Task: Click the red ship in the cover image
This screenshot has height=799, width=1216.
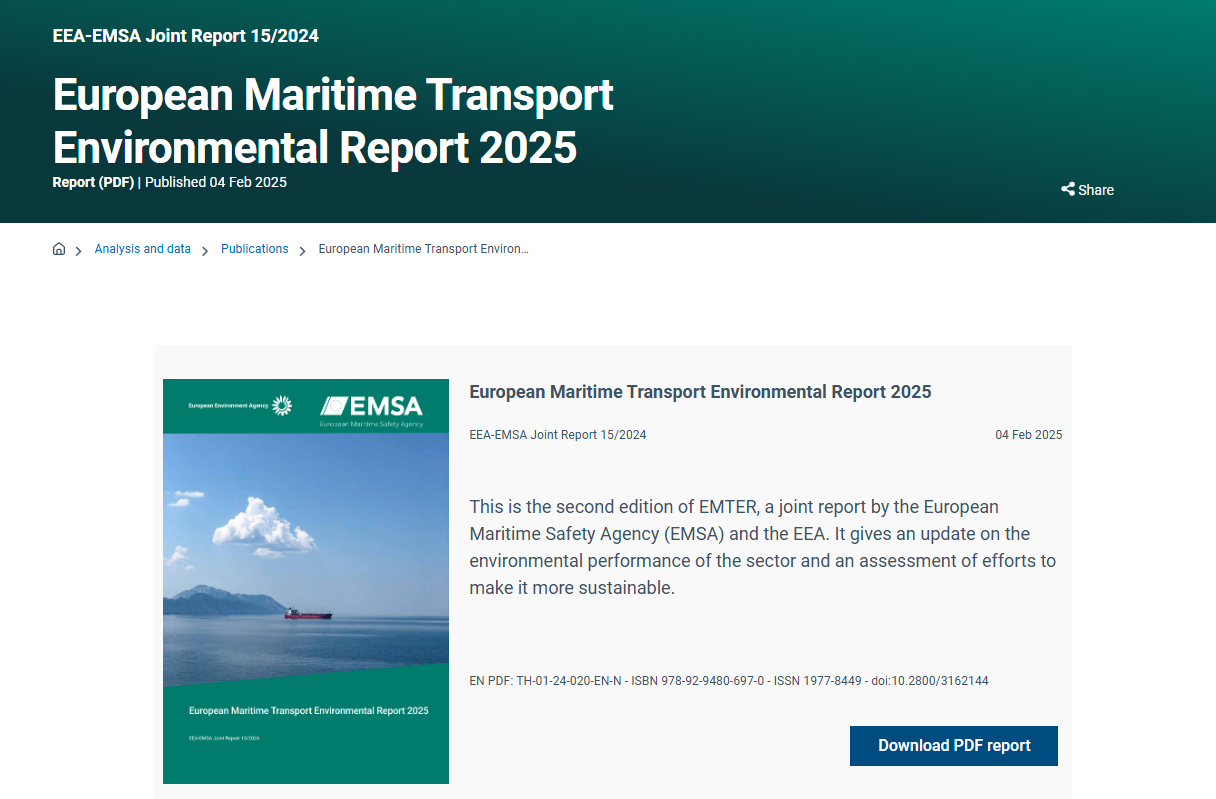Action: pyautogui.click(x=307, y=613)
